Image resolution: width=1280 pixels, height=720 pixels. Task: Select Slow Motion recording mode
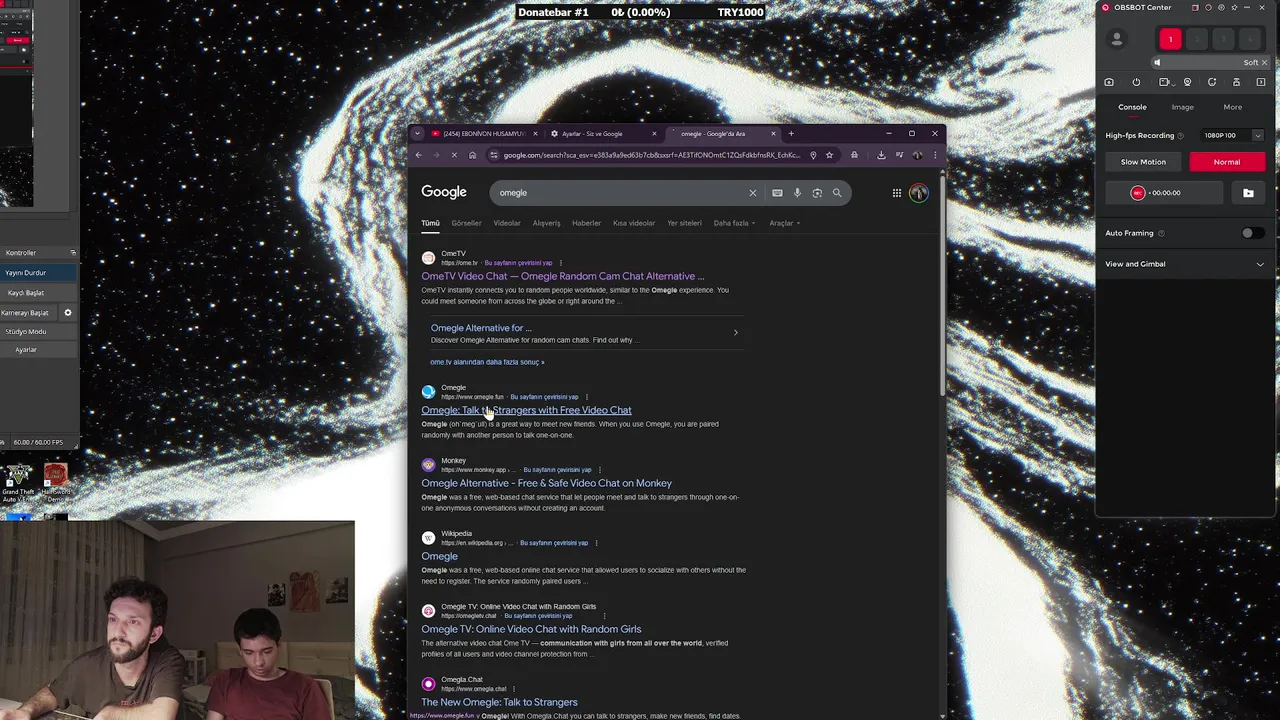1143,162
